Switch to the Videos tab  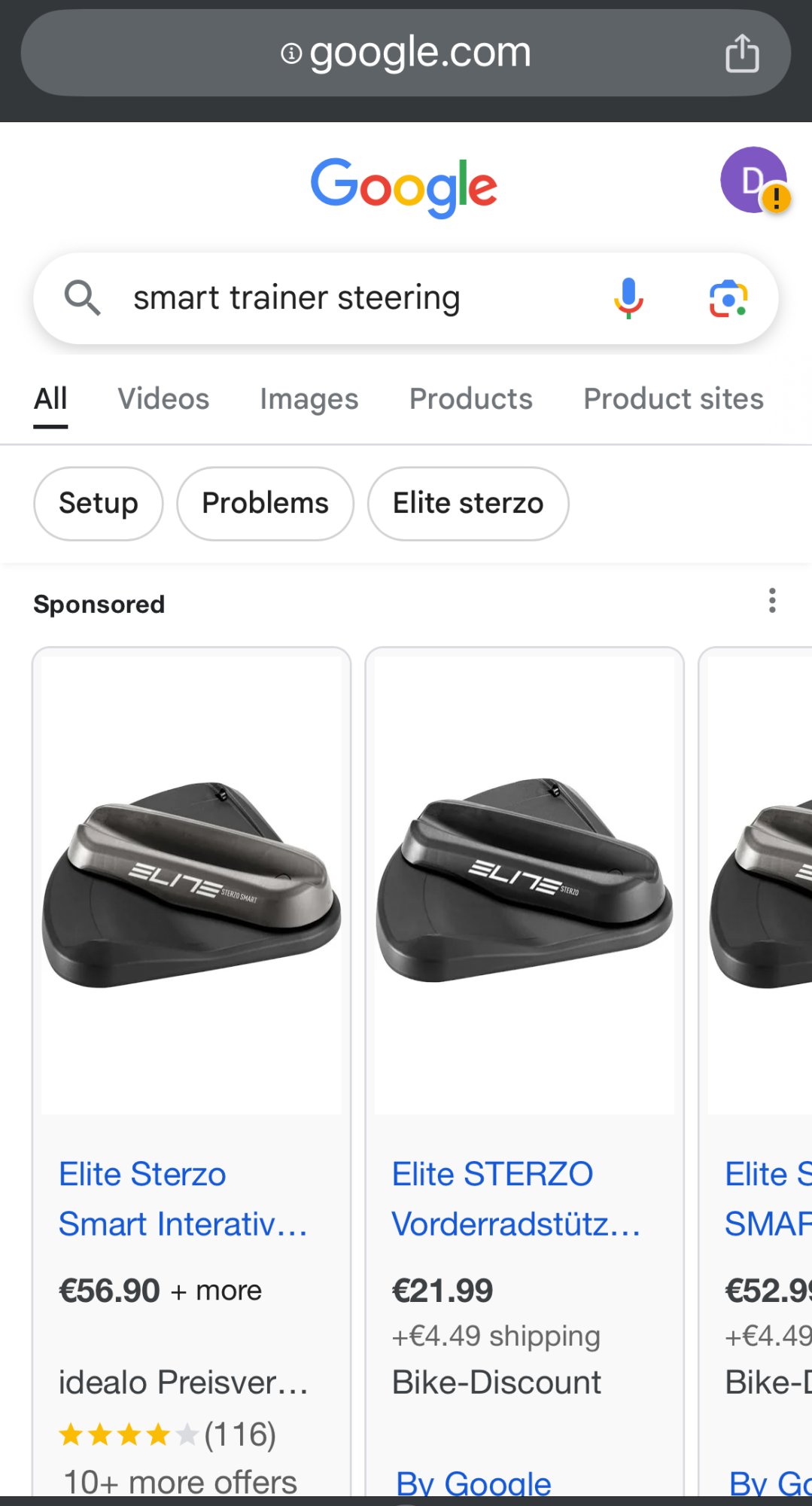click(x=163, y=399)
